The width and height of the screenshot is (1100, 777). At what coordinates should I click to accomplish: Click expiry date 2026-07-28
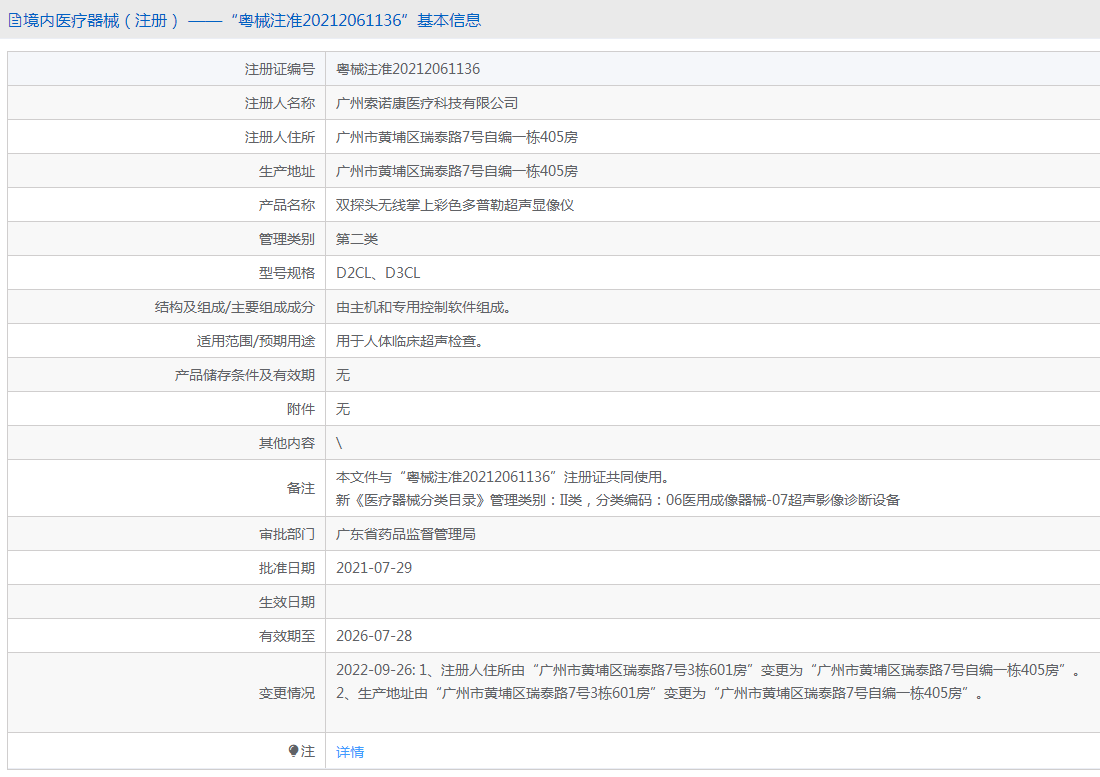tap(374, 636)
